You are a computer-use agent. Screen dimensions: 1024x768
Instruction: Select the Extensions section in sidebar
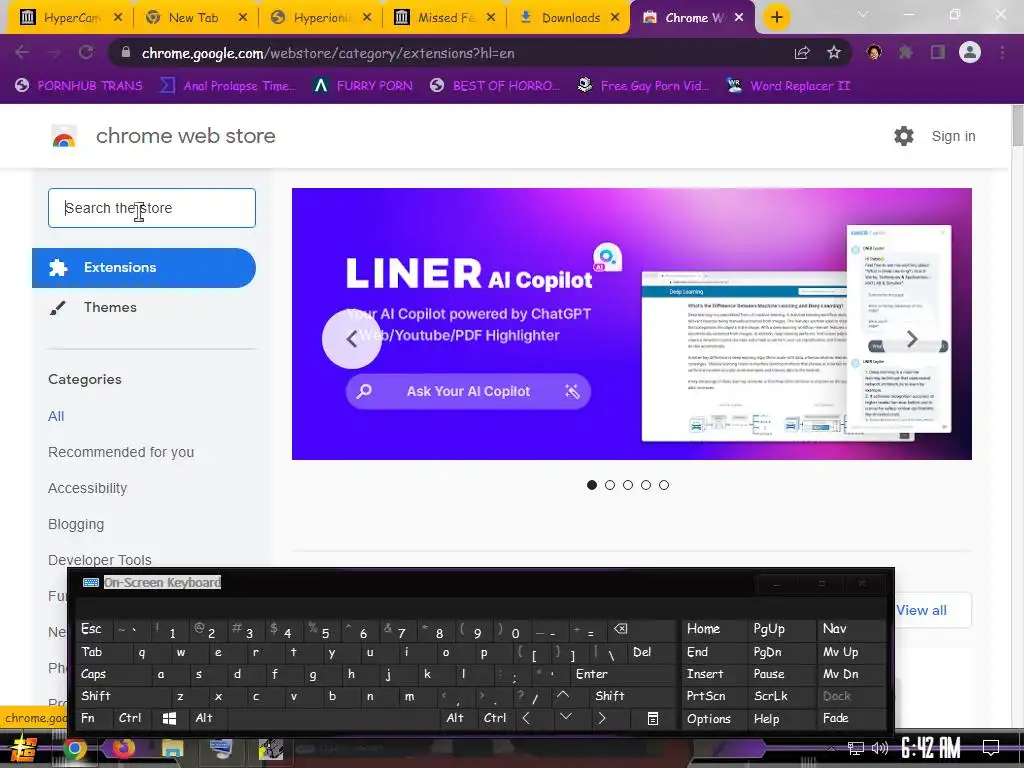click(x=144, y=268)
